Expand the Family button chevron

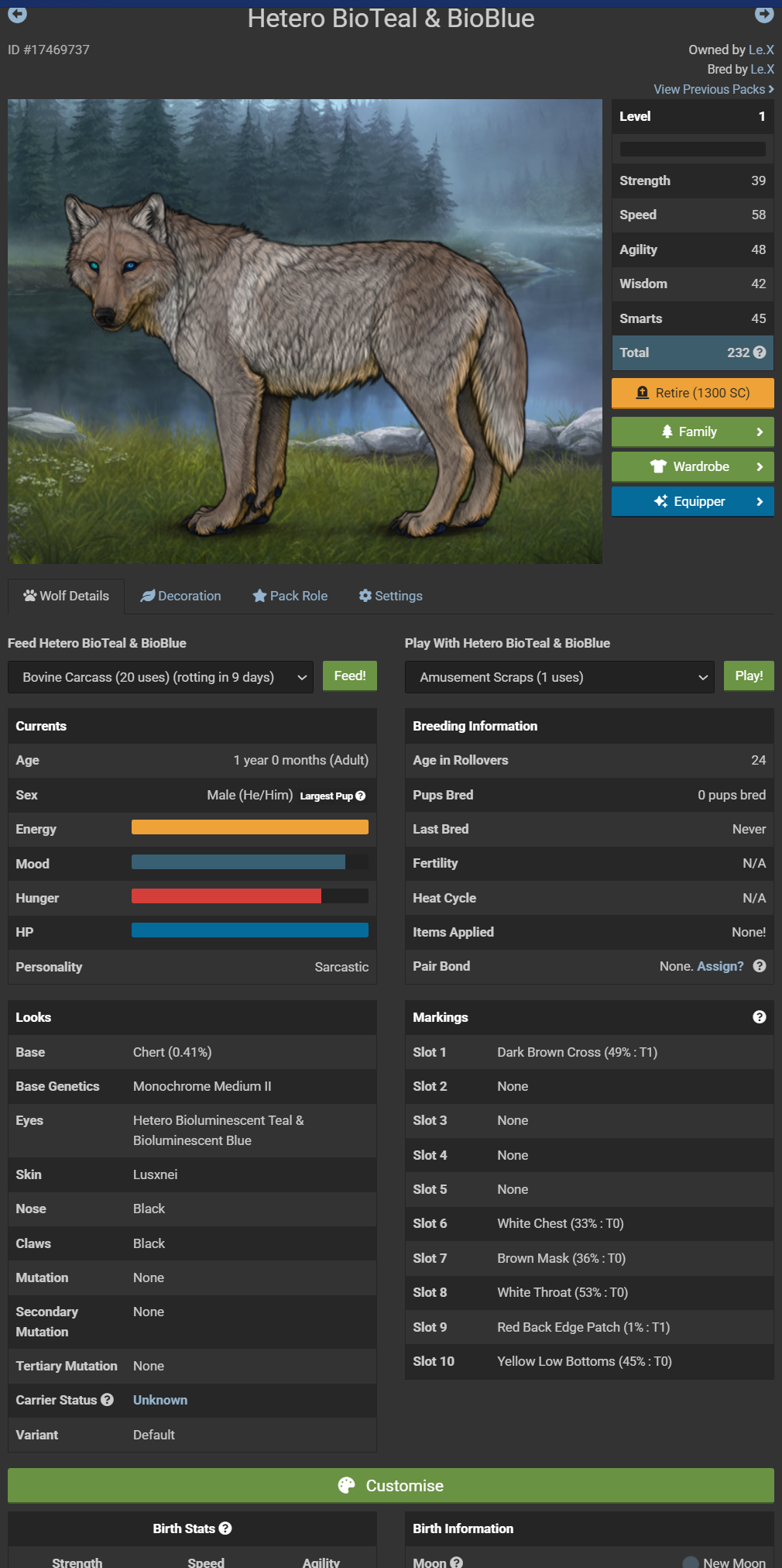point(760,432)
